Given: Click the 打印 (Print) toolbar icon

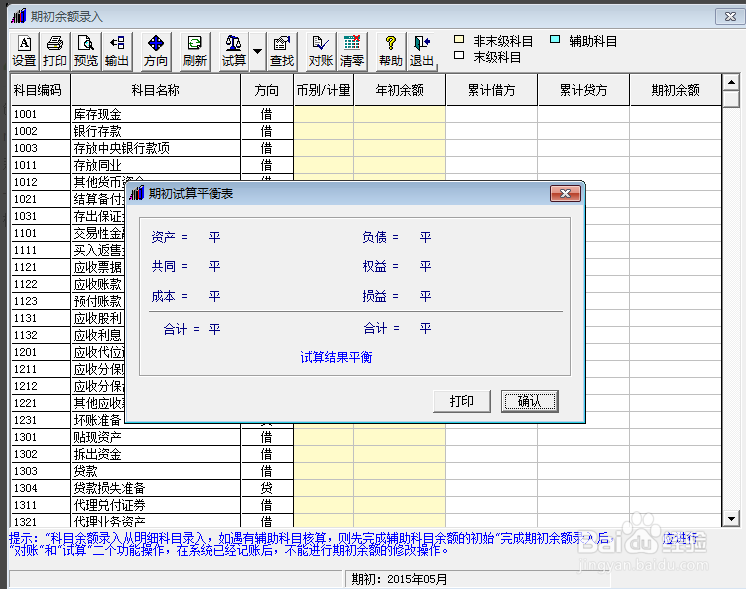Looking at the screenshot, I should pyautogui.click(x=55, y=51).
